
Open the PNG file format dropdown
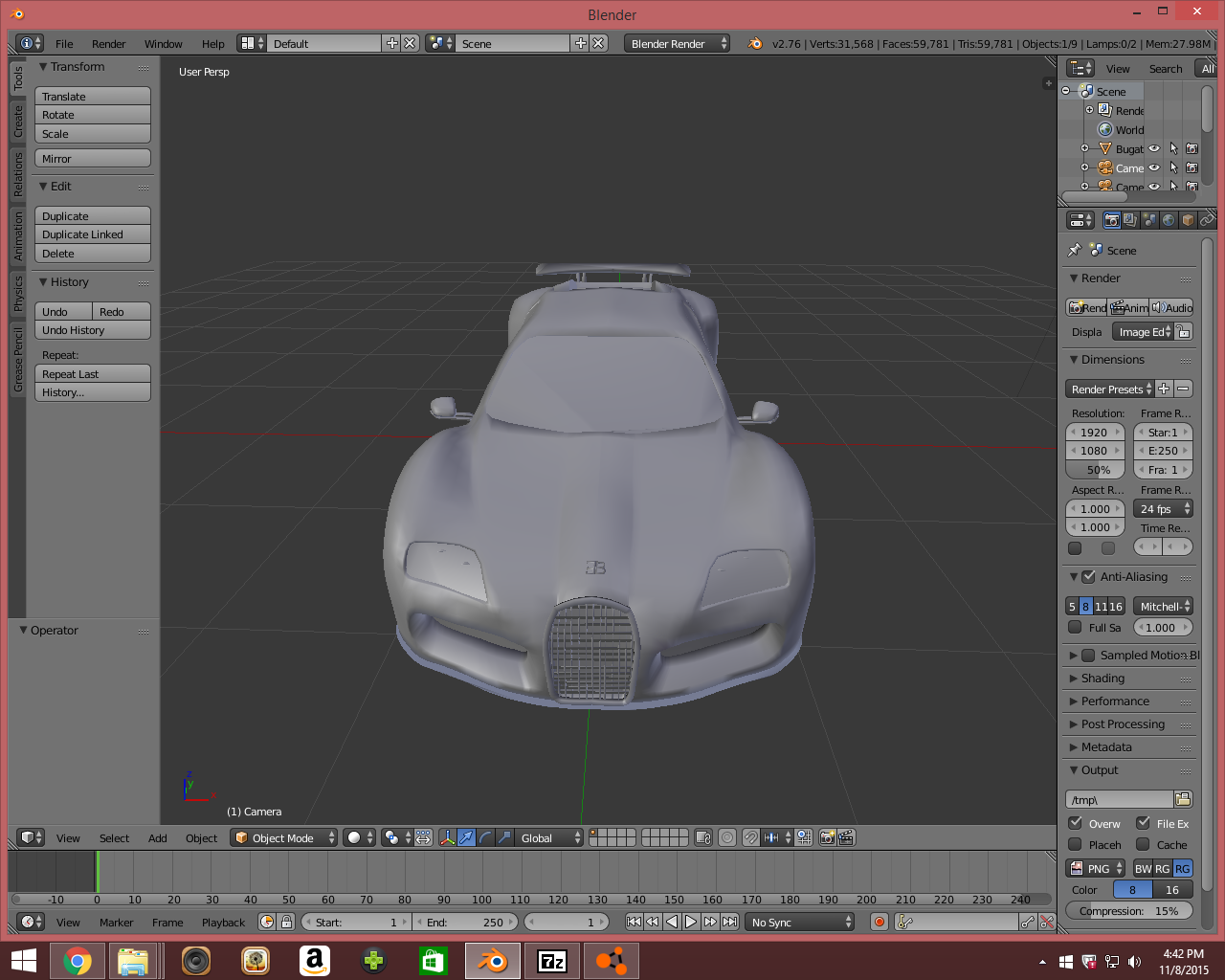[1096, 868]
